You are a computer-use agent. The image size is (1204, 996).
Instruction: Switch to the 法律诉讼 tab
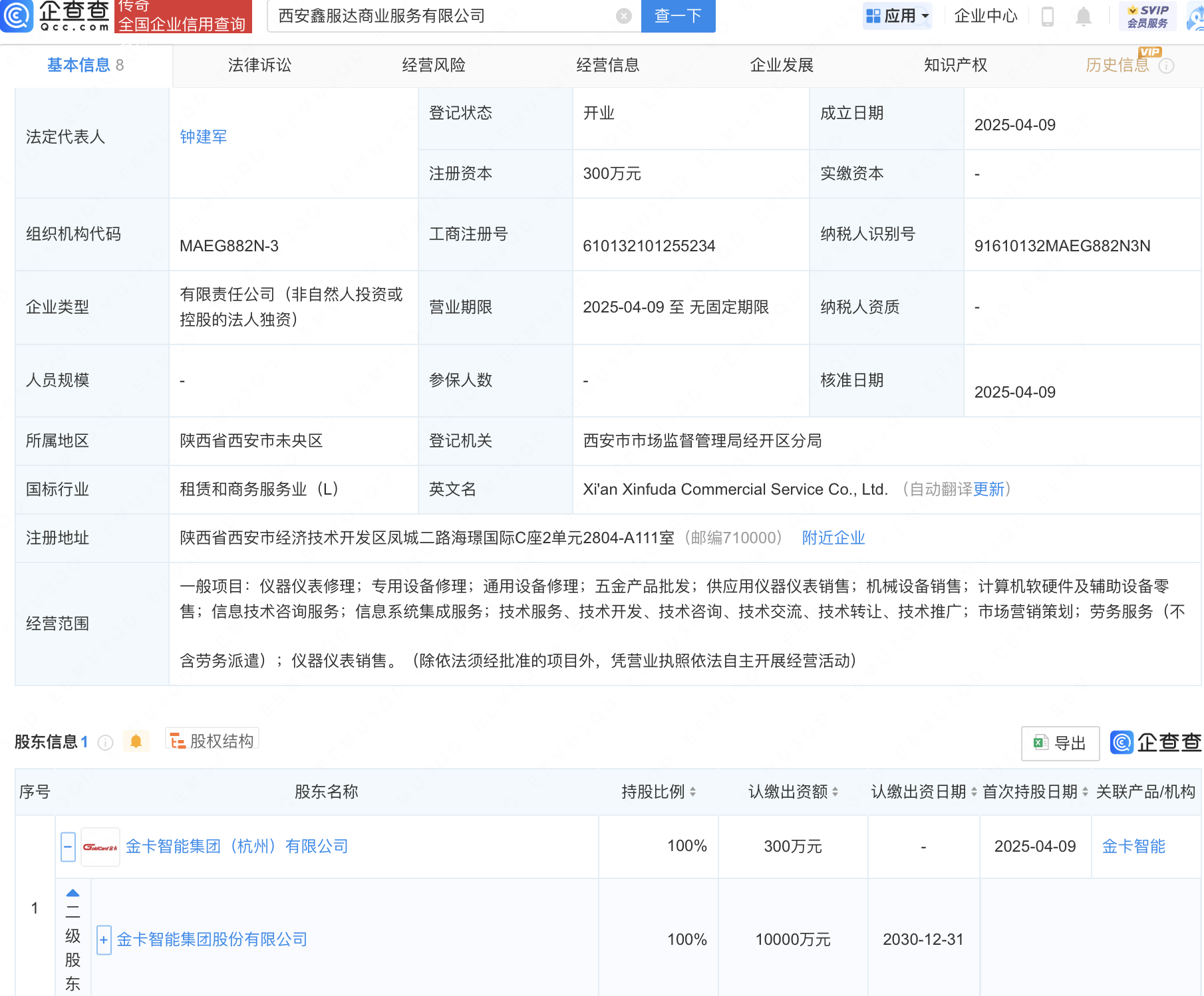click(x=259, y=65)
